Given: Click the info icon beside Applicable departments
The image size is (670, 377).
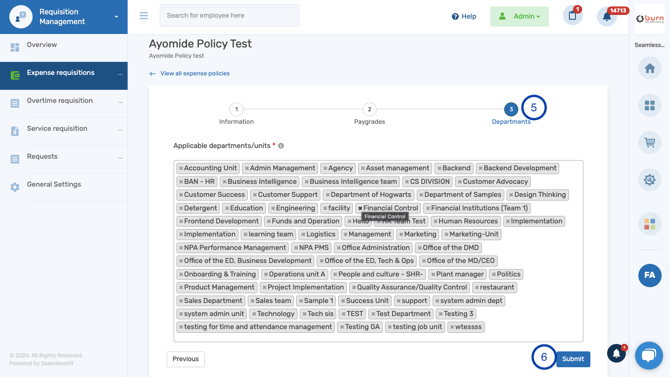Looking at the screenshot, I should [281, 146].
